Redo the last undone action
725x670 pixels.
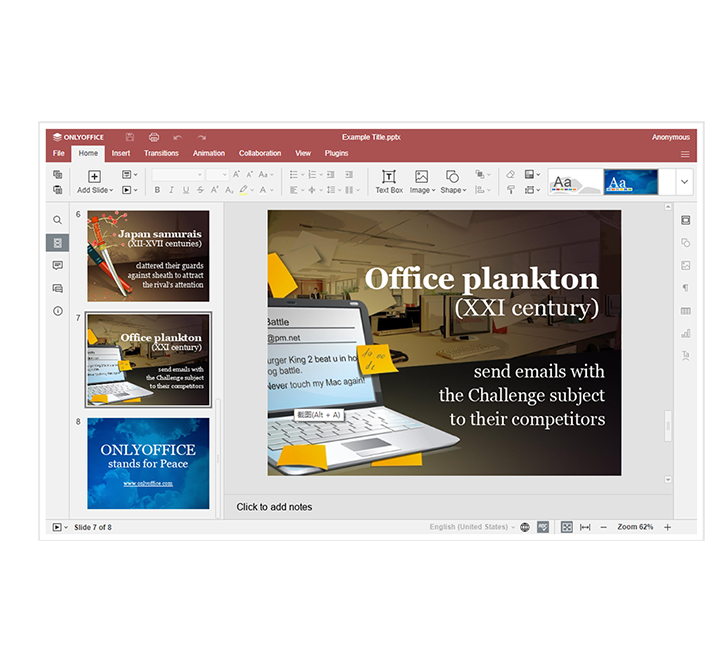pyautogui.click(x=202, y=137)
